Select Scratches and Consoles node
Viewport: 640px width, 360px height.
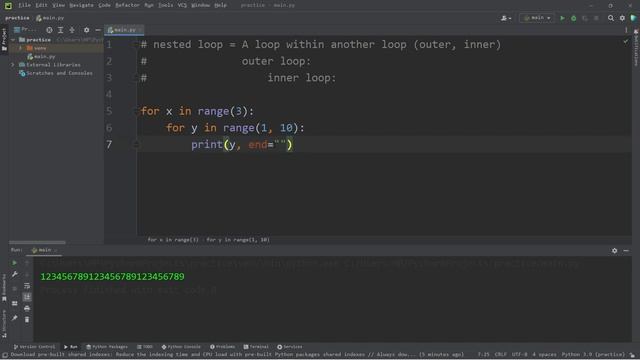[59, 73]
